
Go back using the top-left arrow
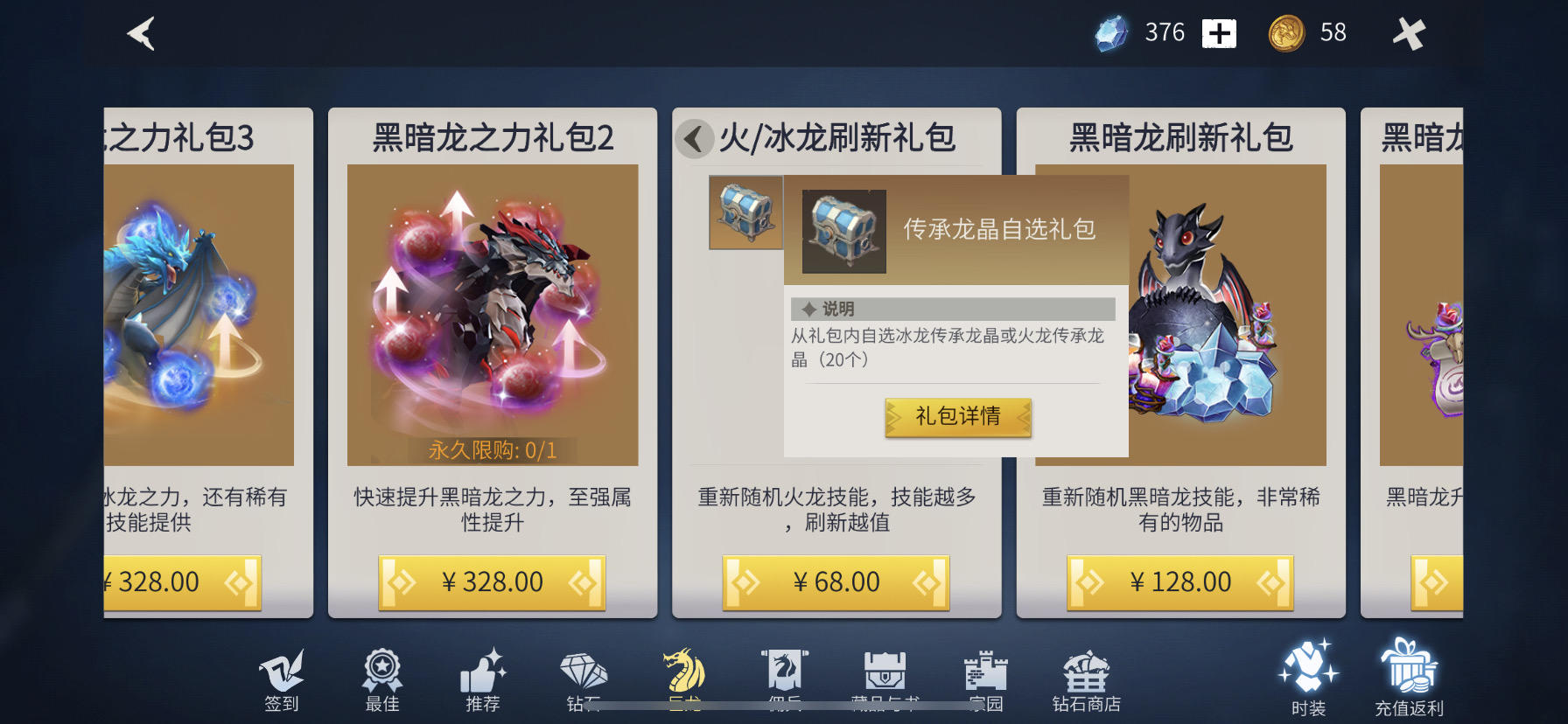[x=142, y=34]
